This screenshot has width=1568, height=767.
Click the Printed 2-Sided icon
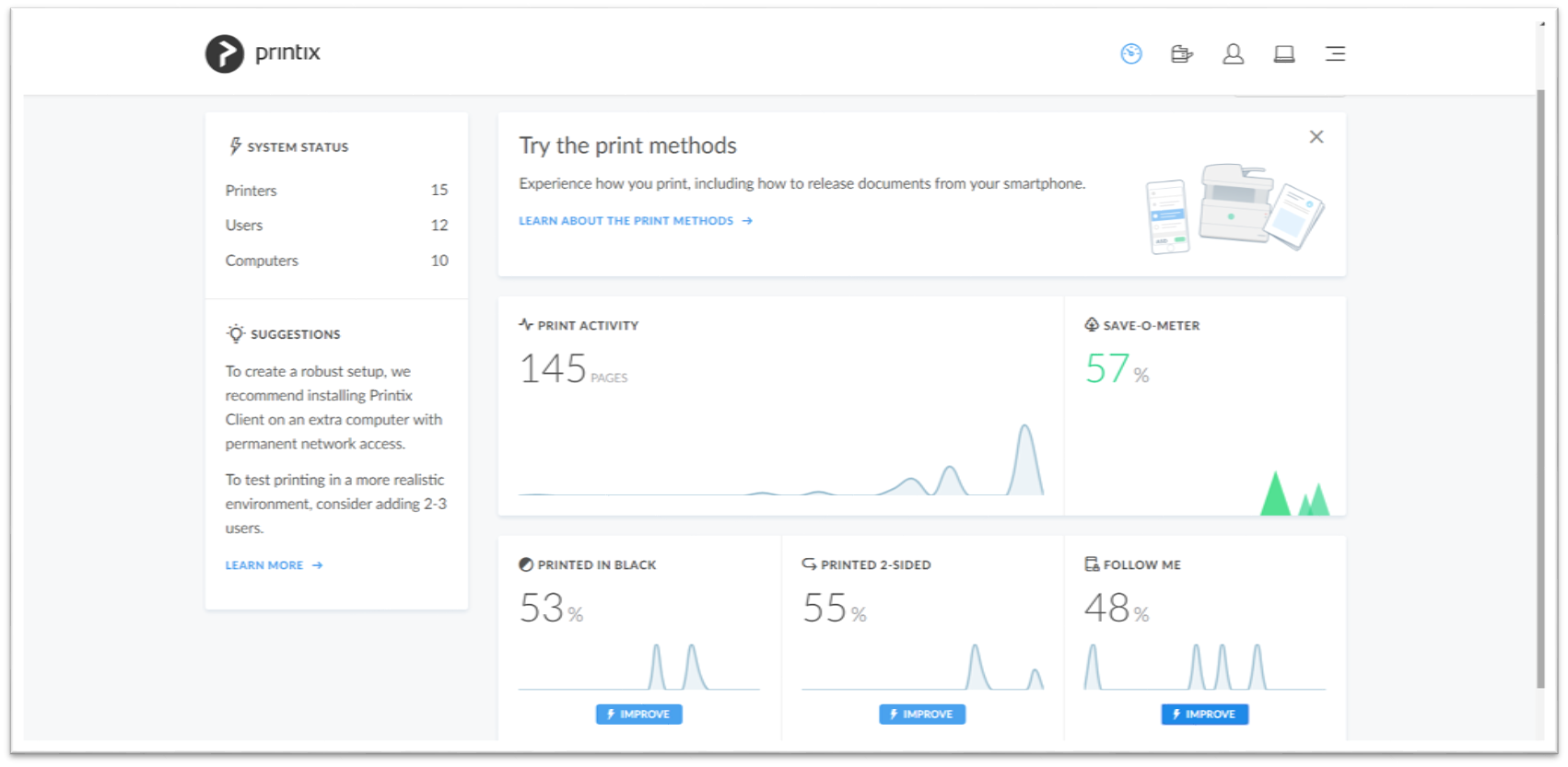(x=809, y=564)
